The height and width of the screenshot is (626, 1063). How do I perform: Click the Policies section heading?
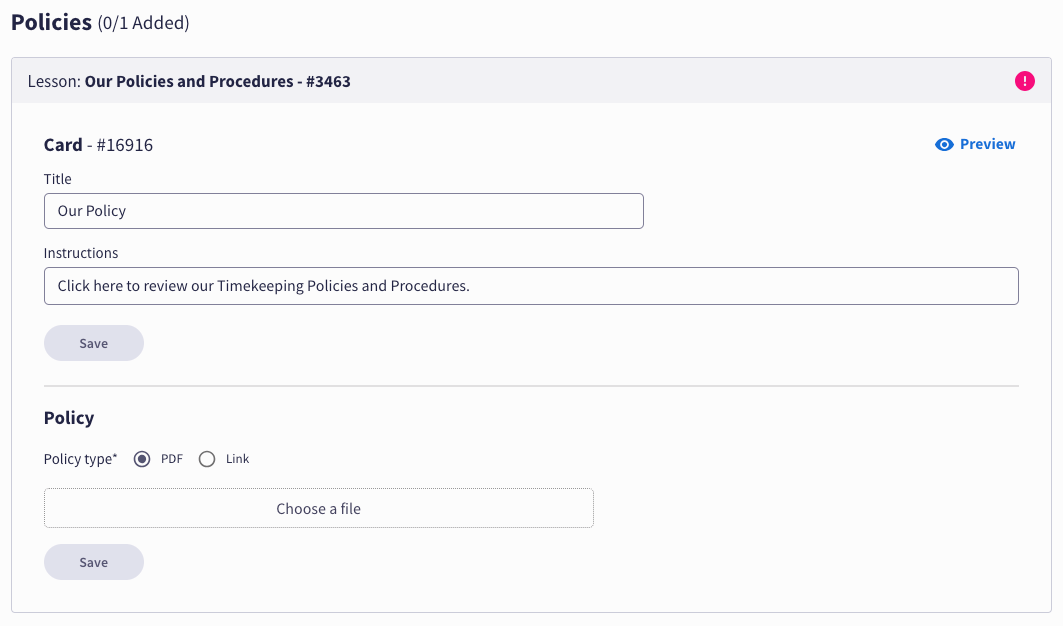tap(51, 22)
